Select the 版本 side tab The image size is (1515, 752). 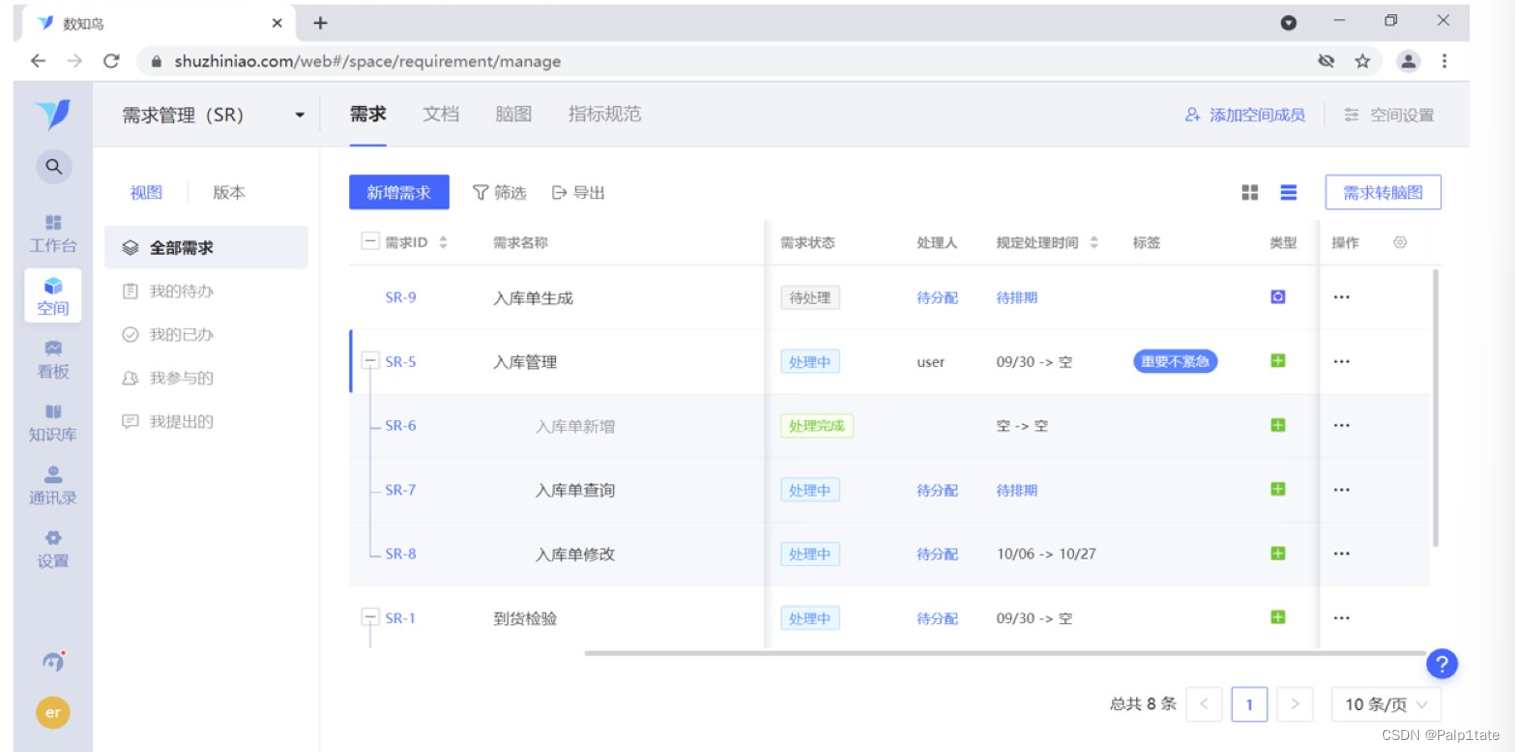pyautogui.click(x=229, y=192)
